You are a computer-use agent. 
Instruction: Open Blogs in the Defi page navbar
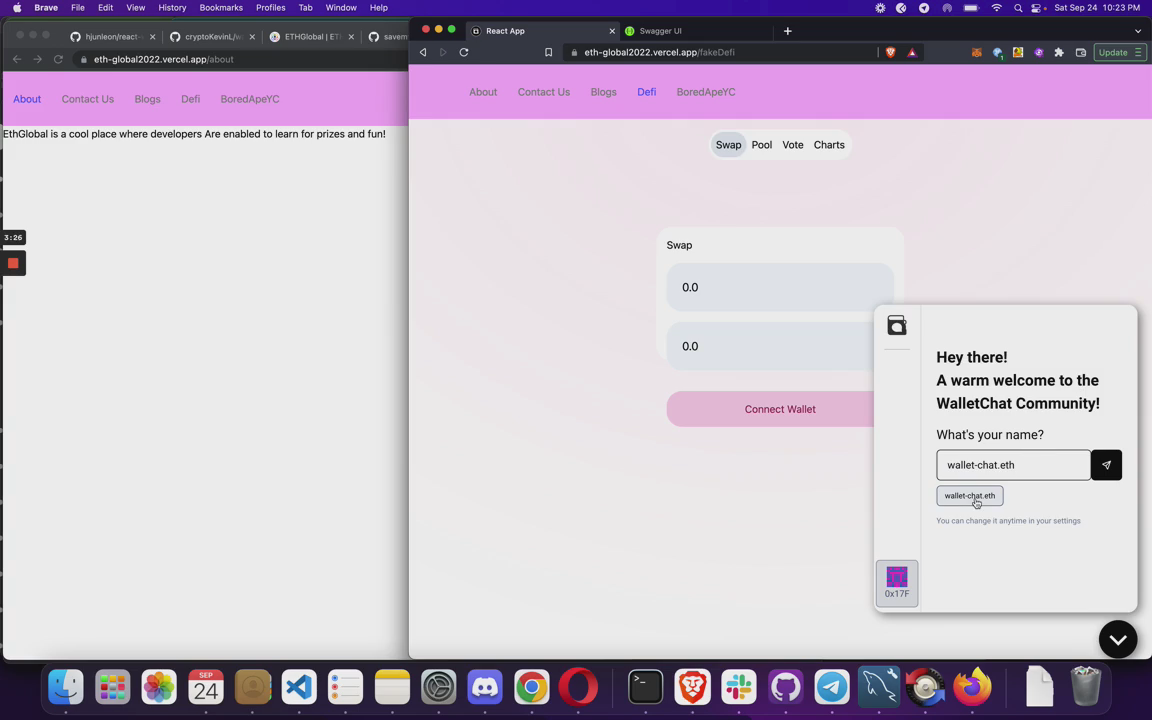[603, 92]
